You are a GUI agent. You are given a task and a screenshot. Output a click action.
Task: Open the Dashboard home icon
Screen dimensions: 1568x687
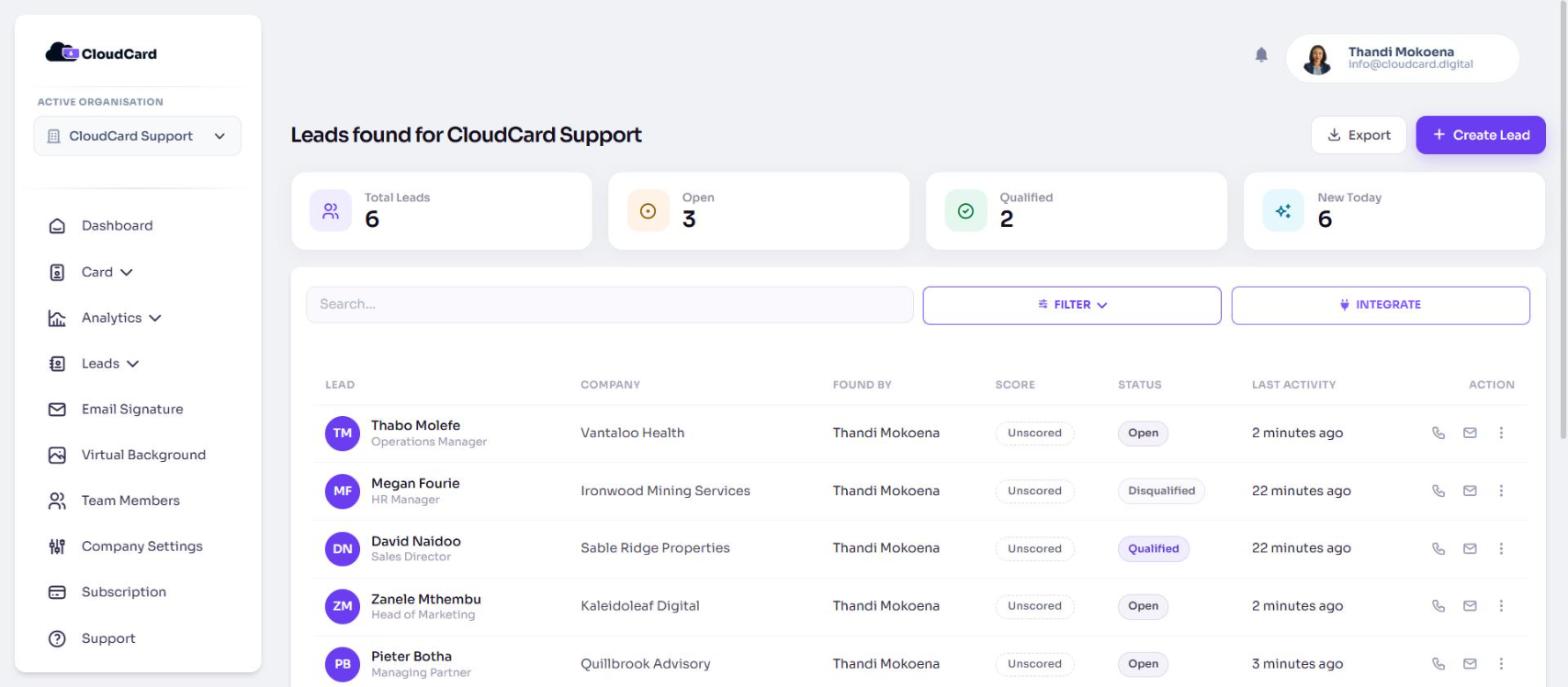click(57, 226)
